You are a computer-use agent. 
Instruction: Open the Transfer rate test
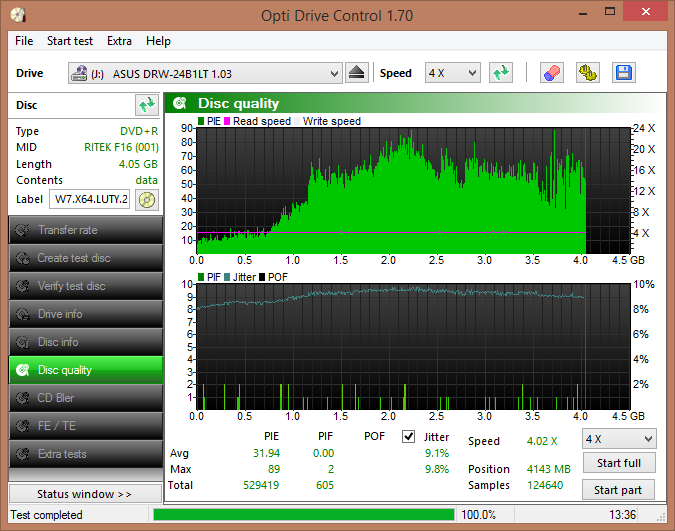coord(86,230)
